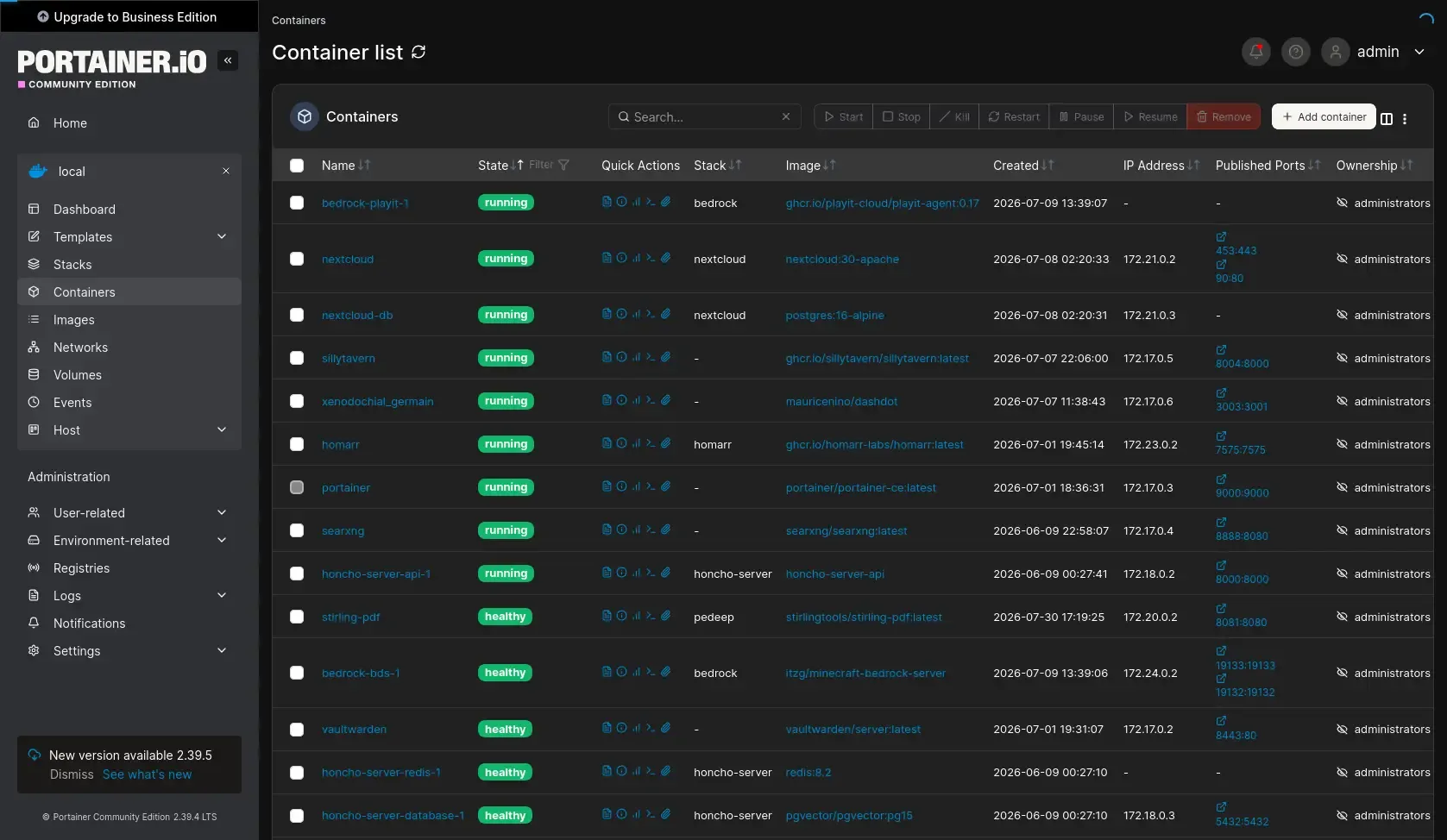
Task: Open logs quick action for bedrock-playit-1
Action: pyautogui.click(x=607, y=202)
